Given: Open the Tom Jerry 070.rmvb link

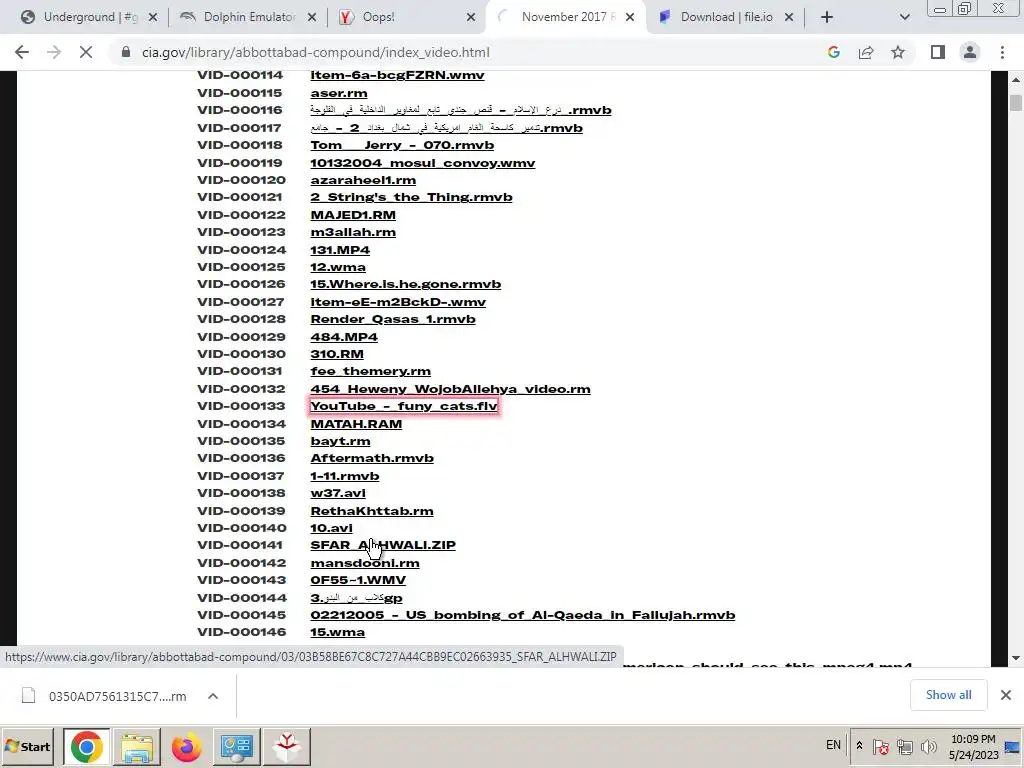Looking at the screenshot, I should pyautogui.click(x=402, y=145).
